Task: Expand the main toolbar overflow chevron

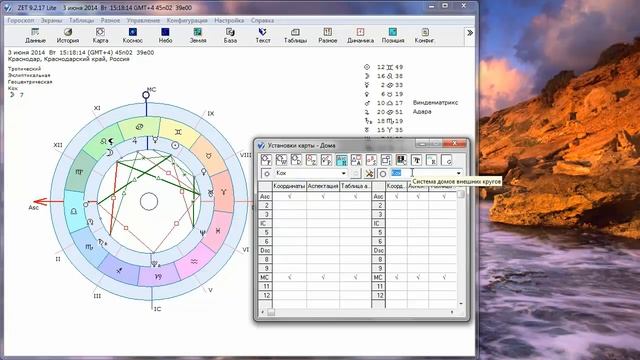Action: [x=470, y=33]
